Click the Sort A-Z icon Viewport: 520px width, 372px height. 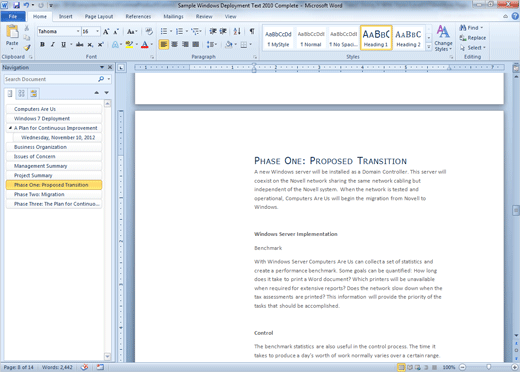[x=237, y=31]
